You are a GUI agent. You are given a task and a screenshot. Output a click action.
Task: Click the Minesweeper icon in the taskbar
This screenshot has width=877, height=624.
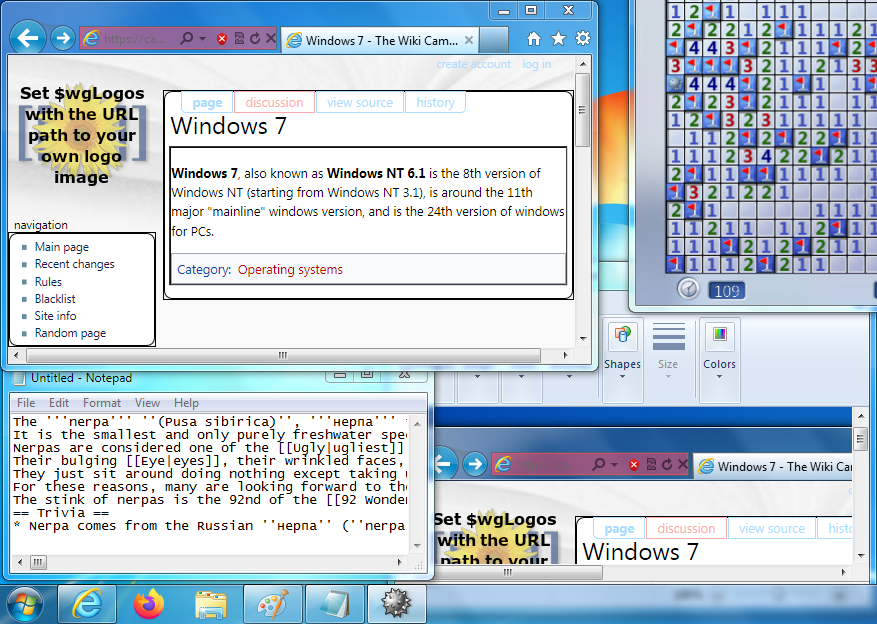pos(396,604)
